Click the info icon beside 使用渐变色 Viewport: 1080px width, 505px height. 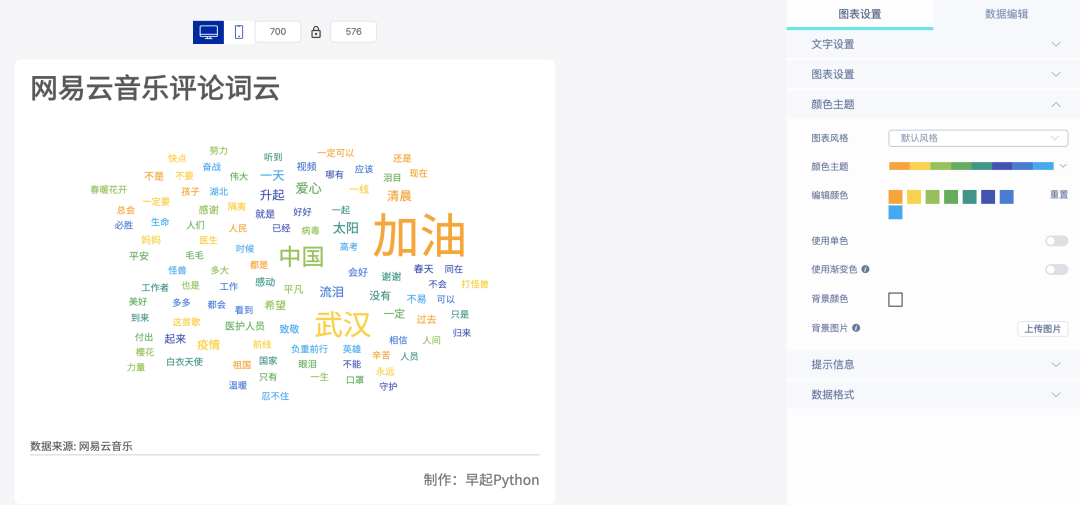(865, 269)
